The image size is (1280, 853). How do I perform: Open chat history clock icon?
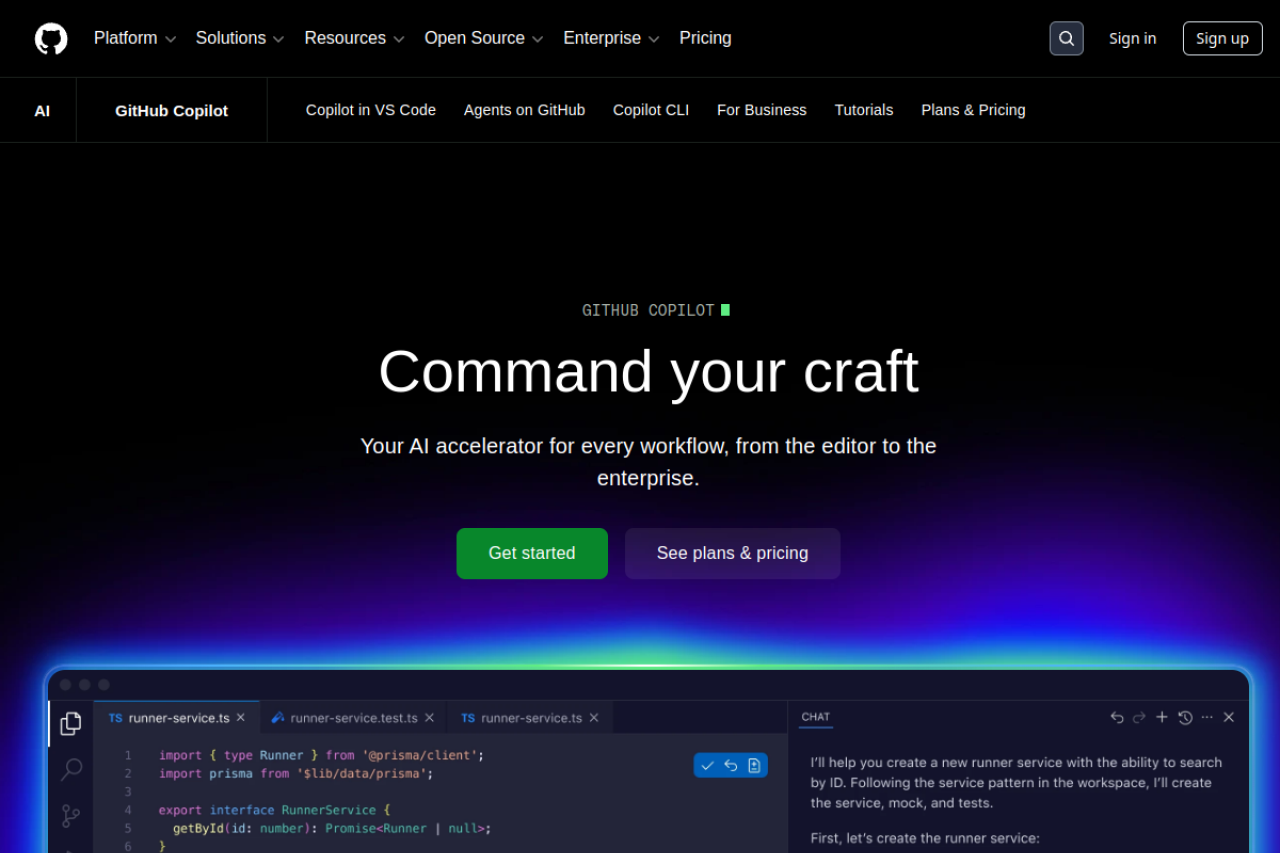(1185, 717)
